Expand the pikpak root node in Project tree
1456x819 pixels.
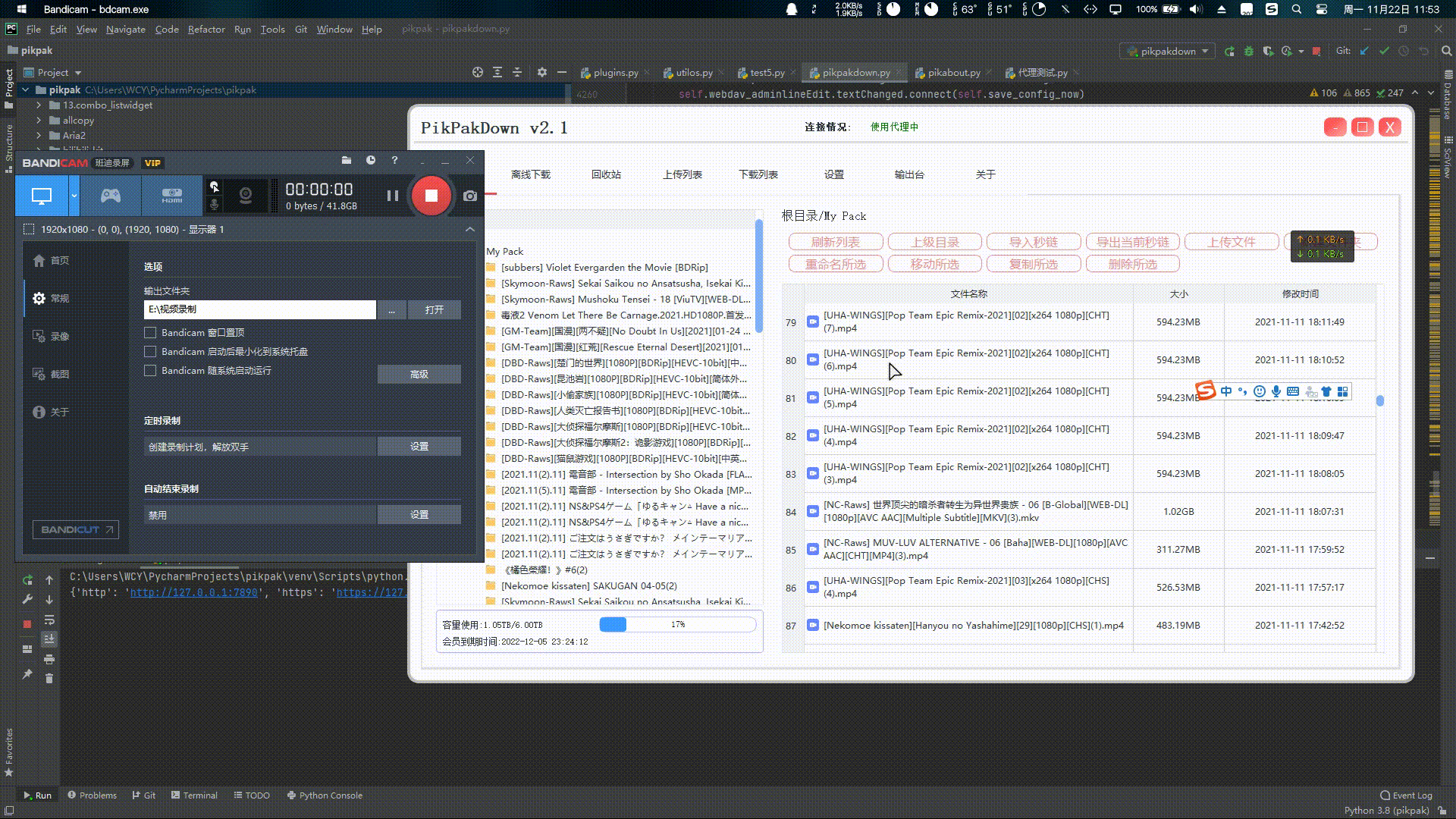(x=25, y=89)
